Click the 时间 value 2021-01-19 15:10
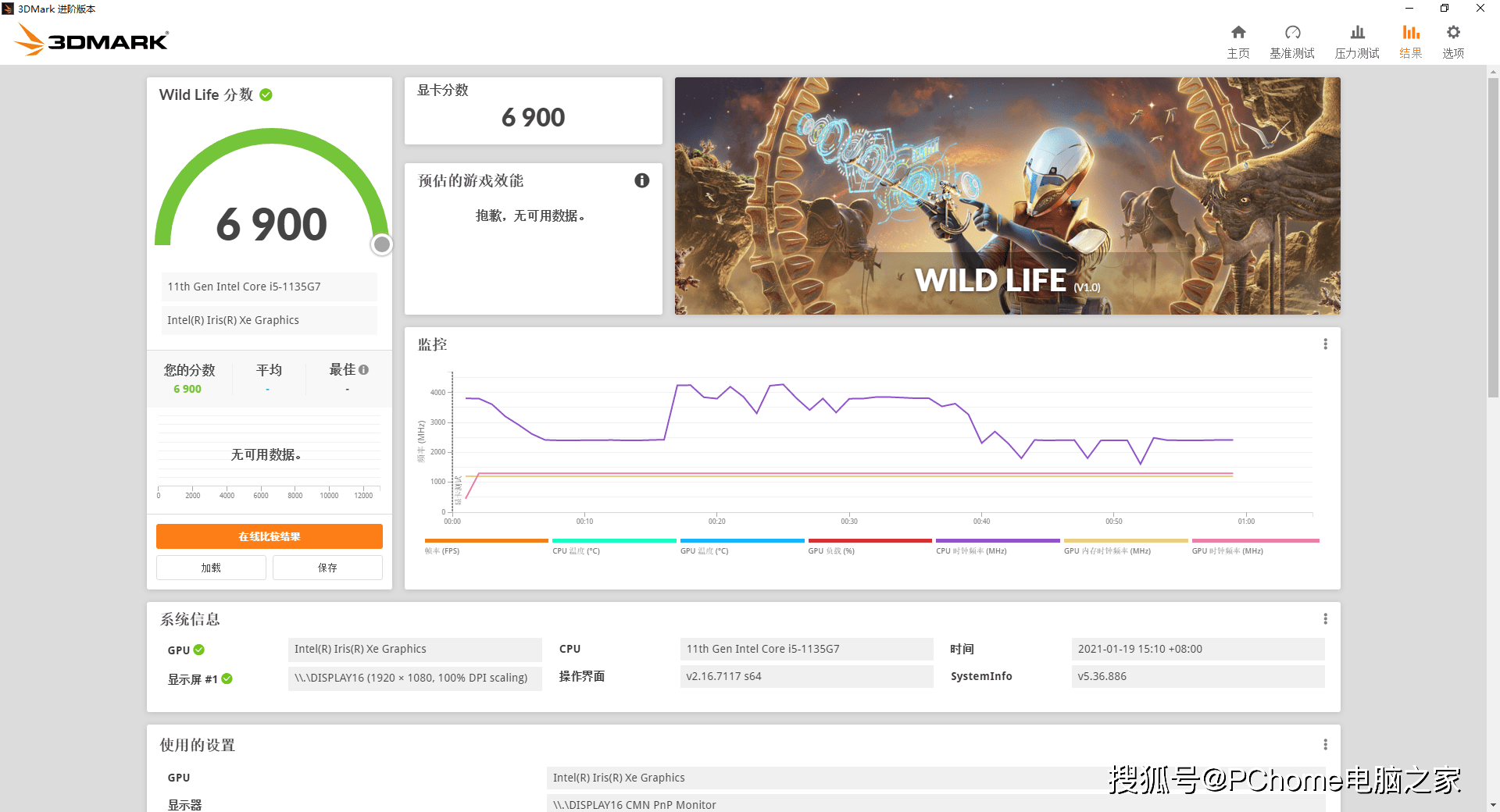 pyautogui.click(x=1198, y=649)
